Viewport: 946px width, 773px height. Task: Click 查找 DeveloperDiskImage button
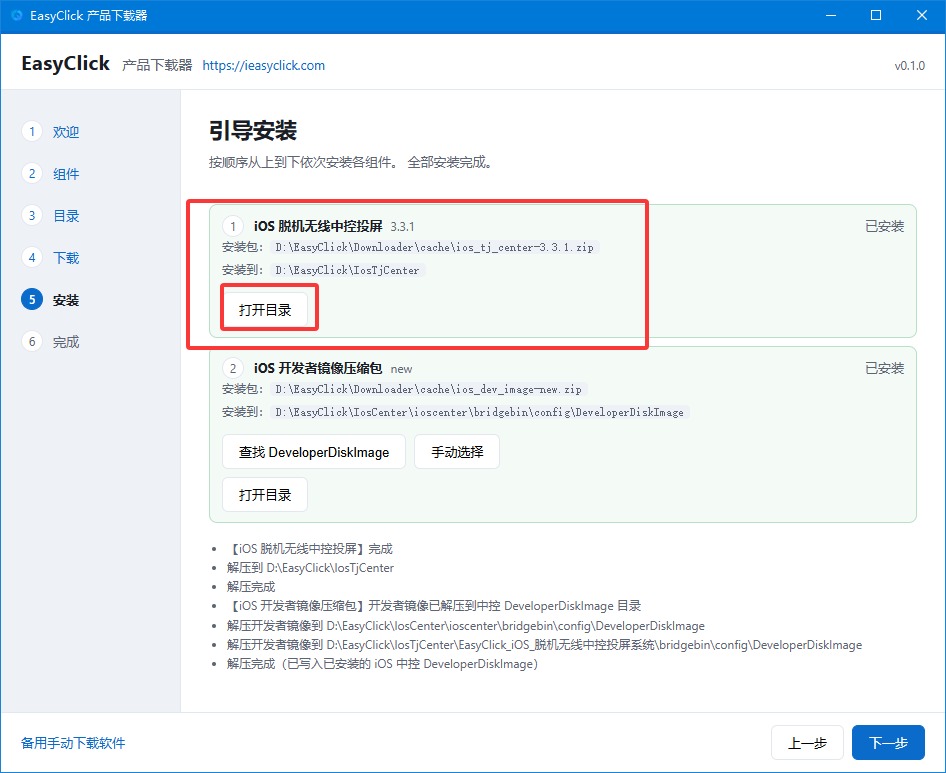[x=314, y=452]
